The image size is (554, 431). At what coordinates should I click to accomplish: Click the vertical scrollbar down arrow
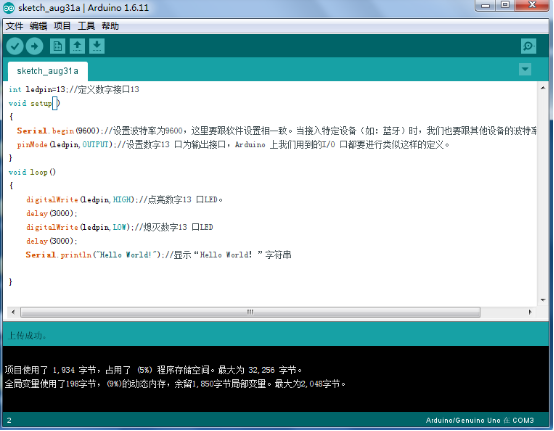pyautogui.click(x=543, y=300)
